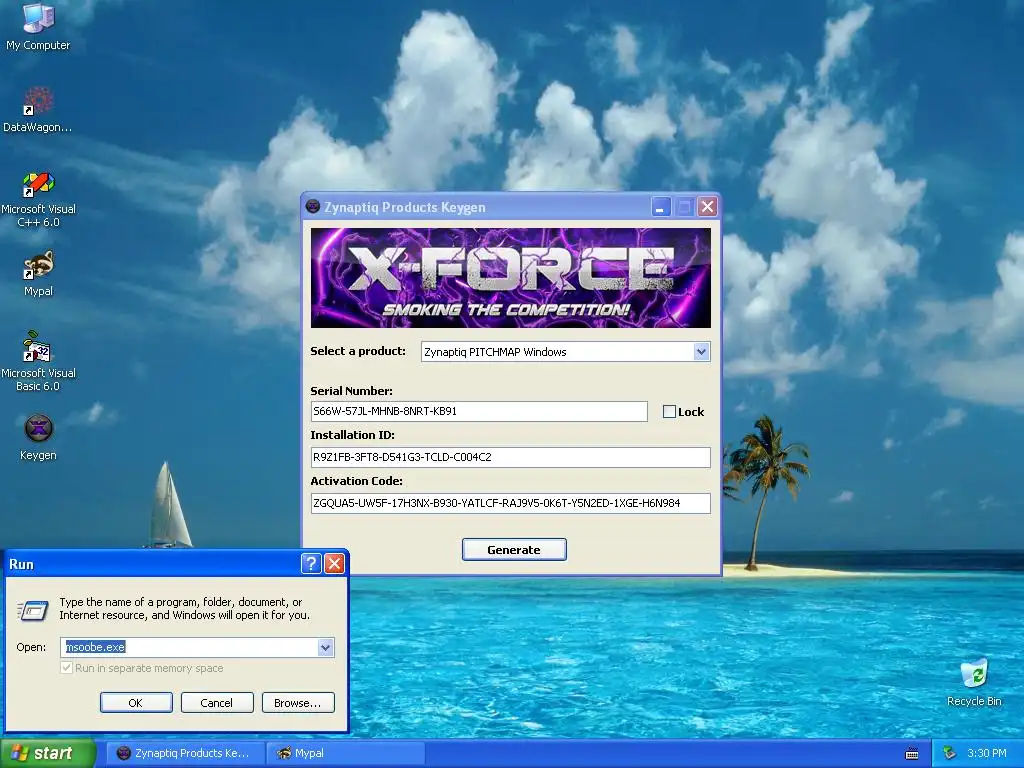The height and width of the screenshot is (768, 1024).
Task: Click Browse... in the Run dialog
Action: [298, 703]
